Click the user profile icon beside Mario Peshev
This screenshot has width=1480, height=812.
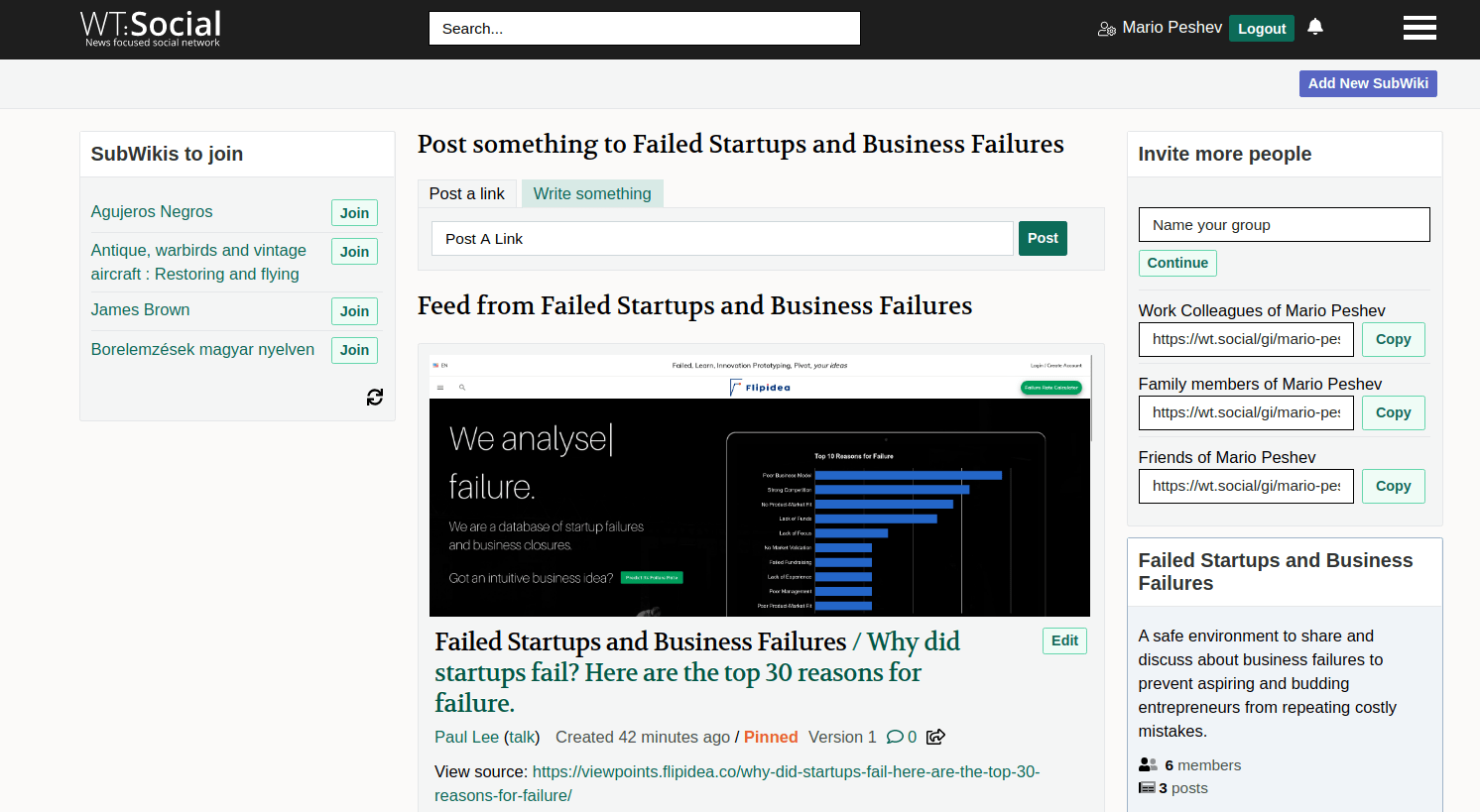tap(1107, 29)
